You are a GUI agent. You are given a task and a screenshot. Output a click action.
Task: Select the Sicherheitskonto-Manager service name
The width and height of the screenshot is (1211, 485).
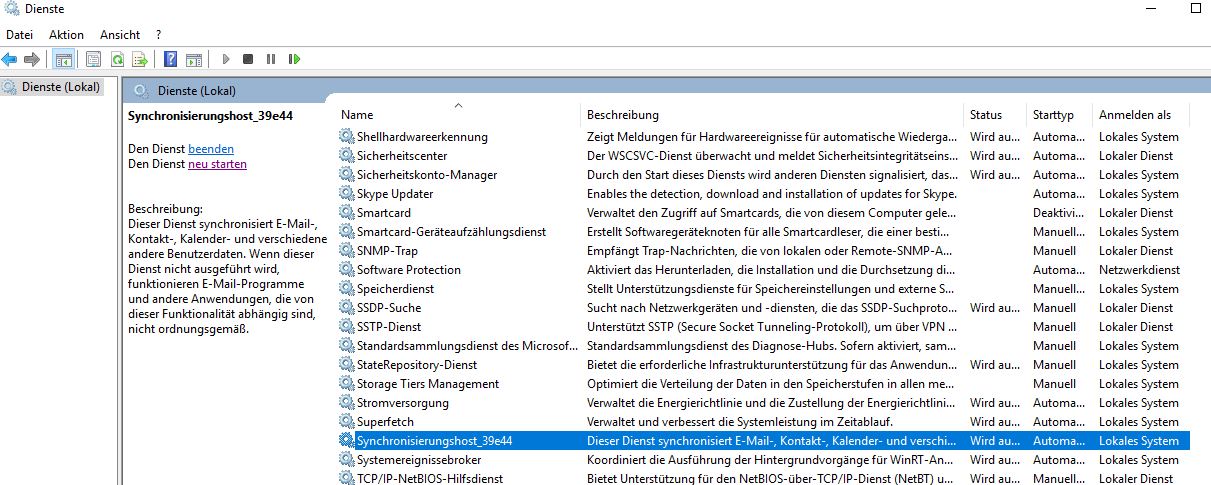point(427,174)
